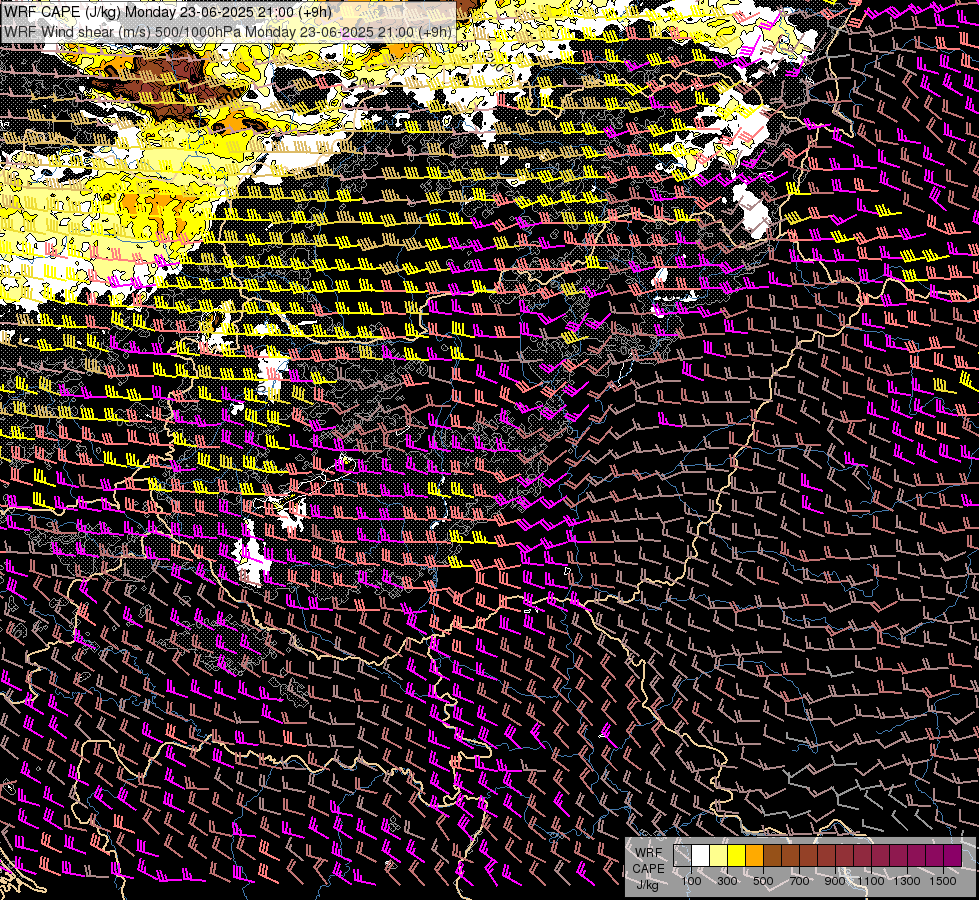Click the 1300 legend tick label
The height and width of the screenshot is (900, 979).
coord(907,881)
